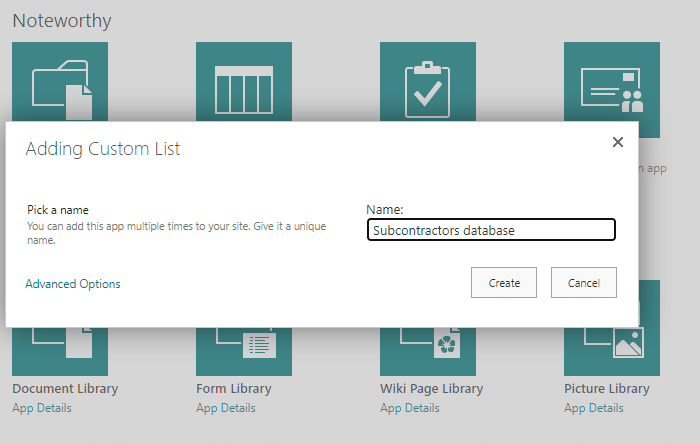The width and height of the screenshot is (700, 444).
Task: Open the Wiki Page Library tile icon
Action: 428,351
